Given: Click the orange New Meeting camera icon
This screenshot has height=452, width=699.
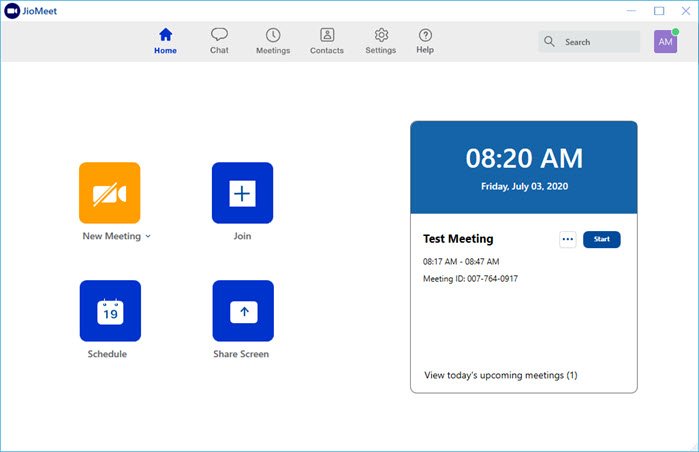Looking at the screenshot, I should (x=110, y=193).
